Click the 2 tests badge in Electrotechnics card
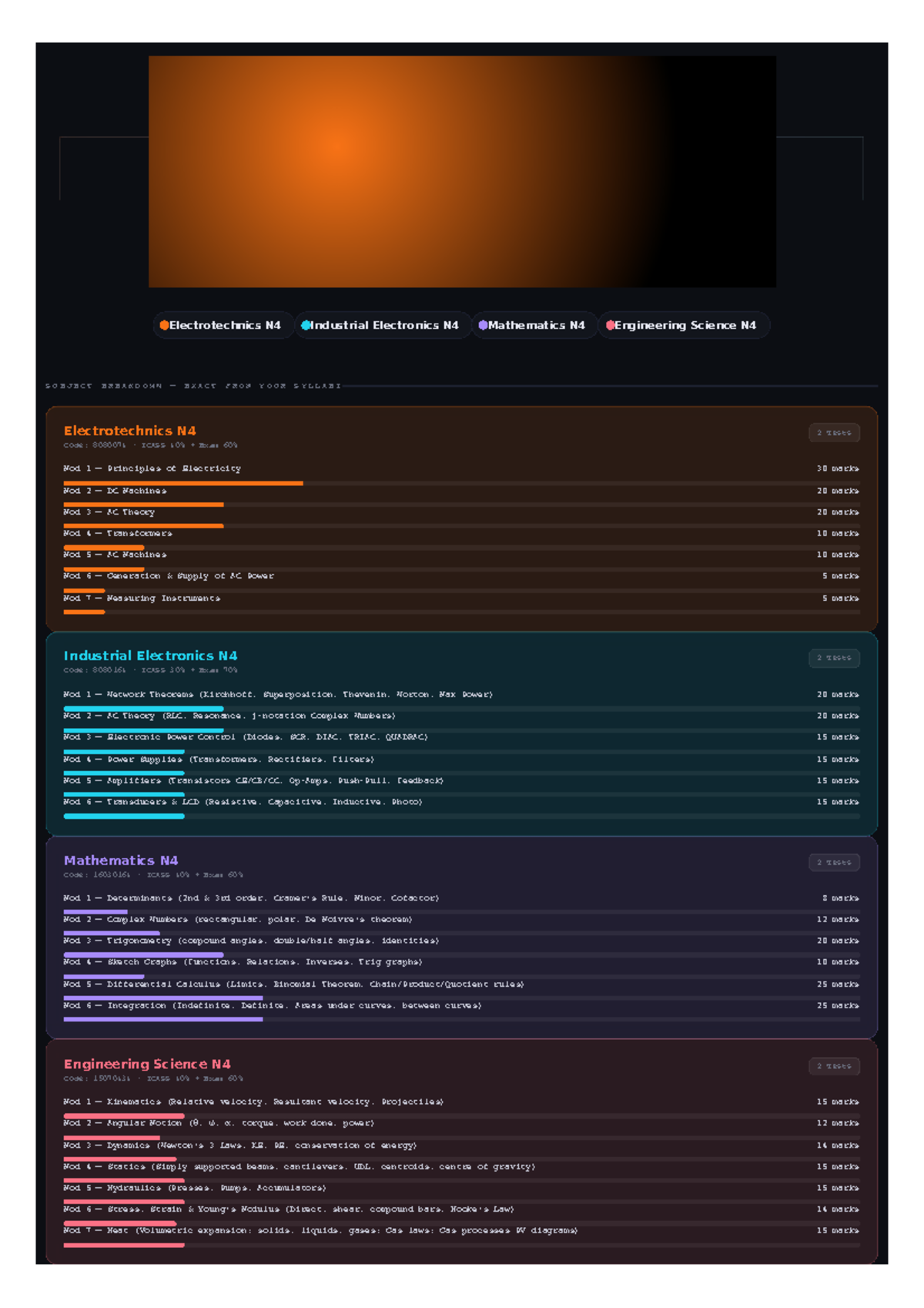 [834, 433]
